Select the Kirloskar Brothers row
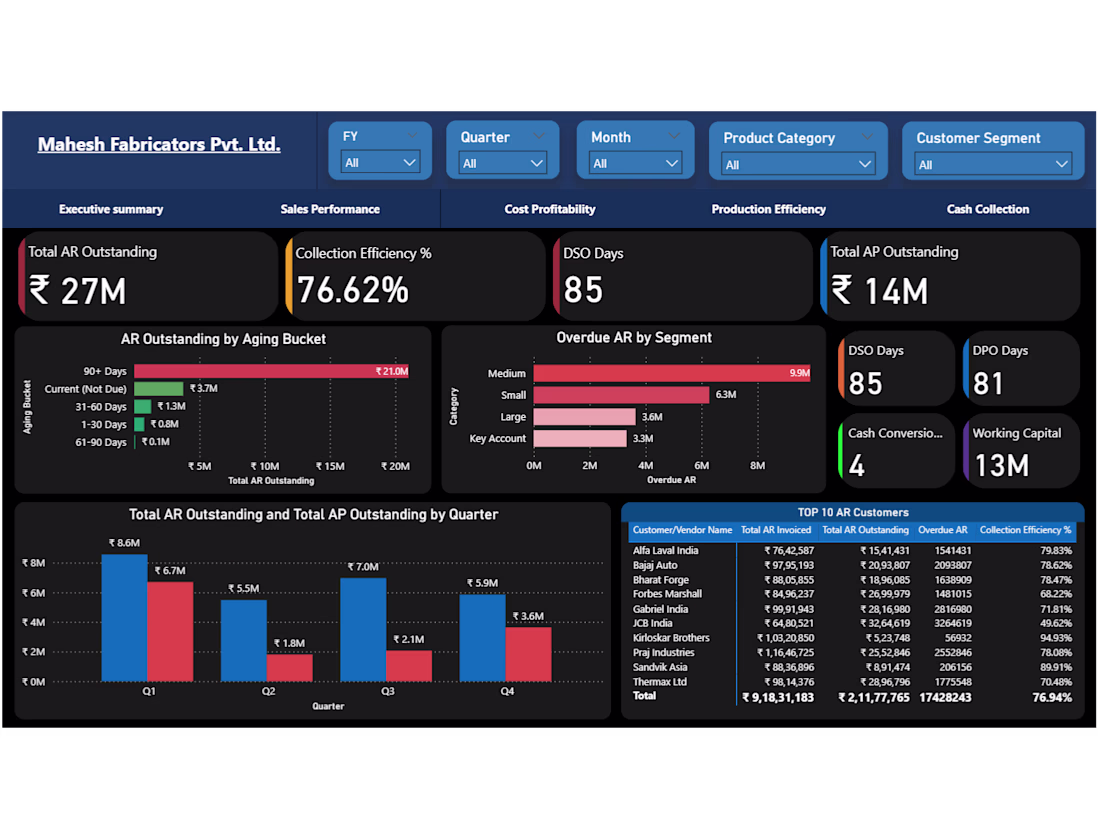 (852, 638)
